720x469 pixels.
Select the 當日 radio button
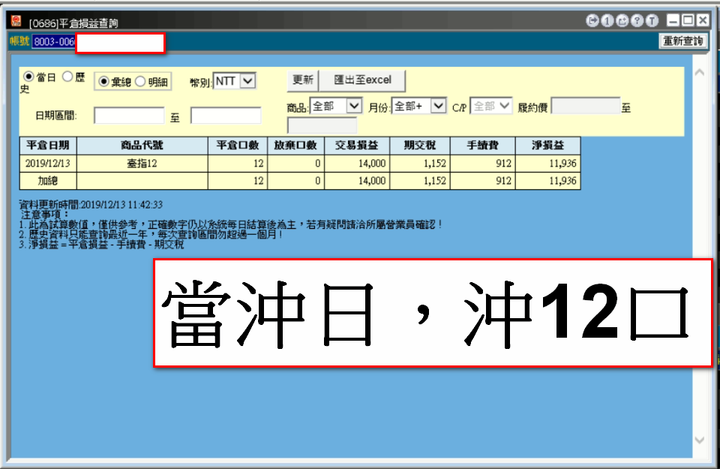[x=29, y=76]
